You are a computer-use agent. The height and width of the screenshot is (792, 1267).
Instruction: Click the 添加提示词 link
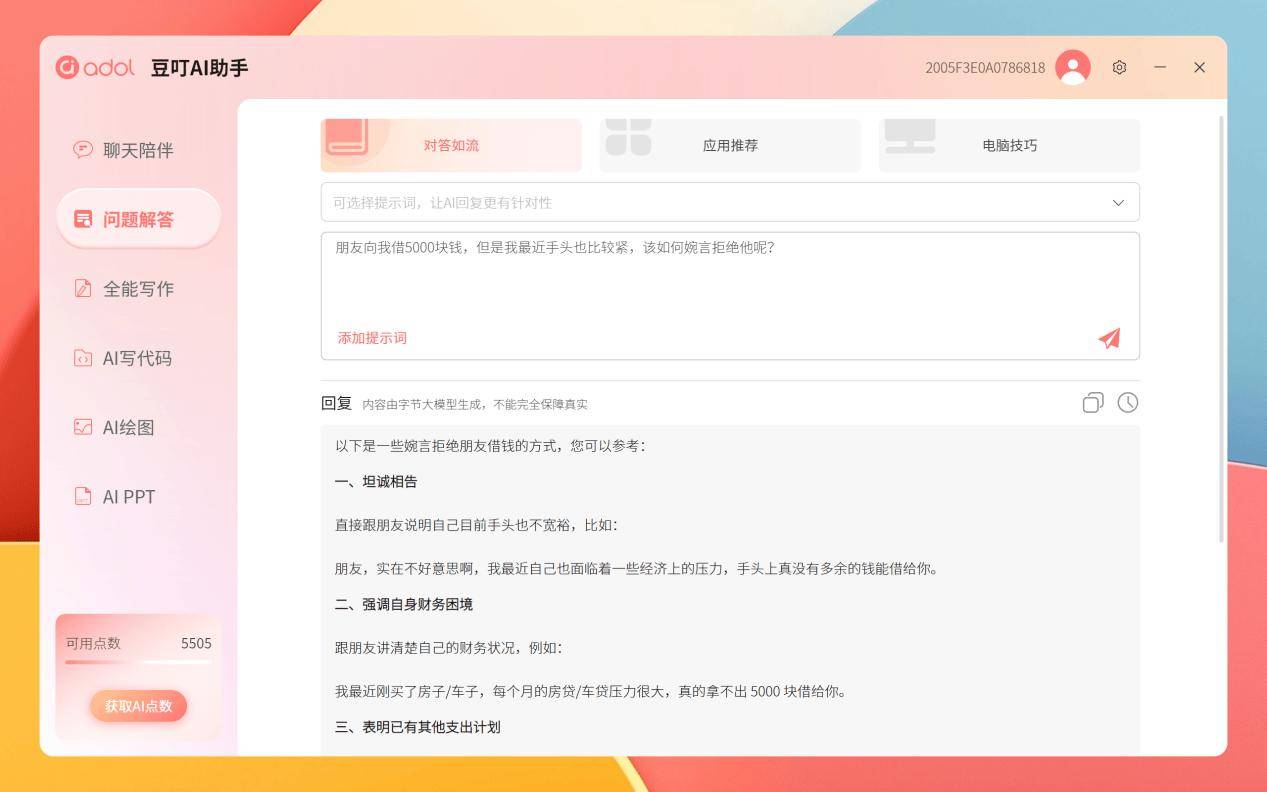coord(372,338)
